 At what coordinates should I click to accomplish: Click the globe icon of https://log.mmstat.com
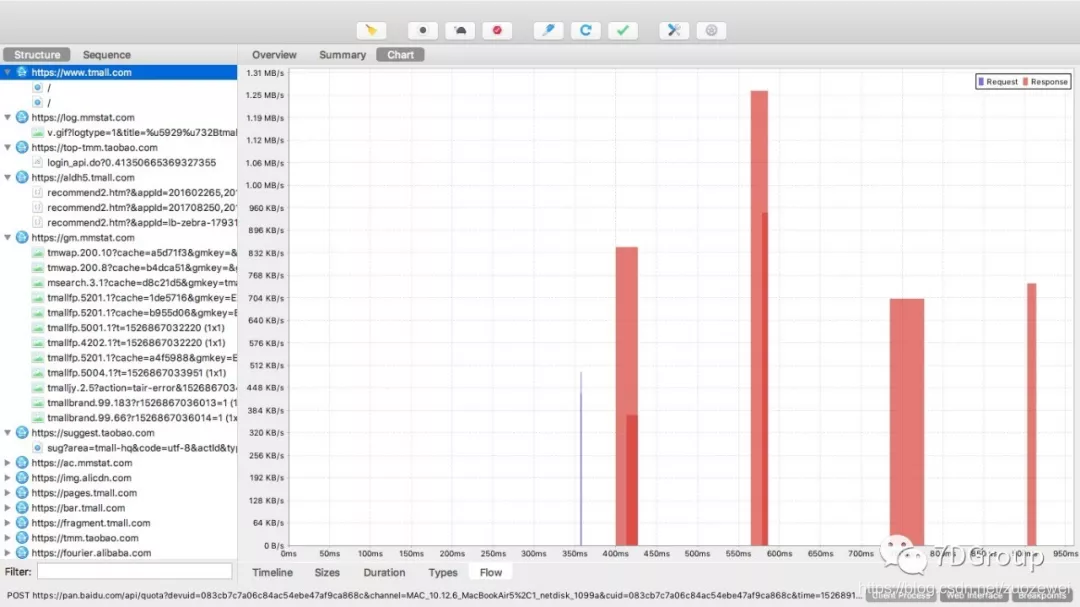[22, 117]
